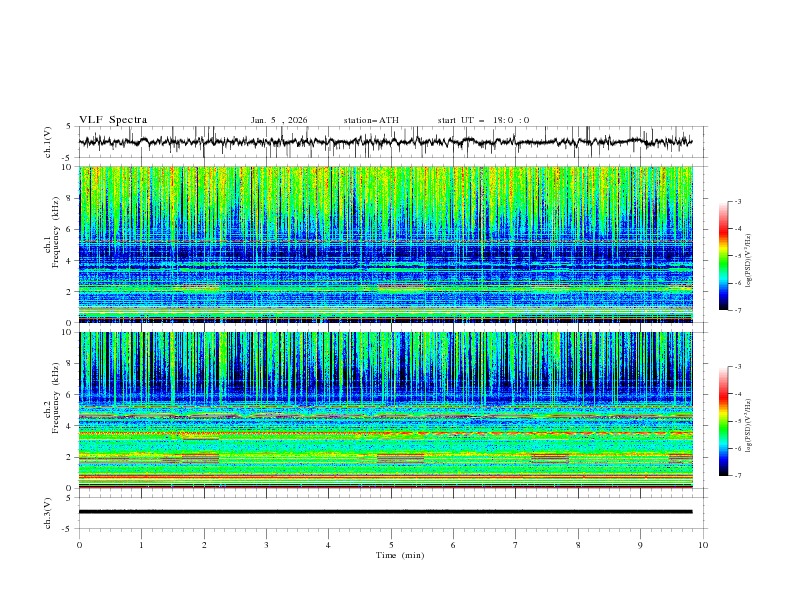The height and width of the screenshot is (612, 792).
Task: Click time axis tick label "5"
Action: coord(391,545)
